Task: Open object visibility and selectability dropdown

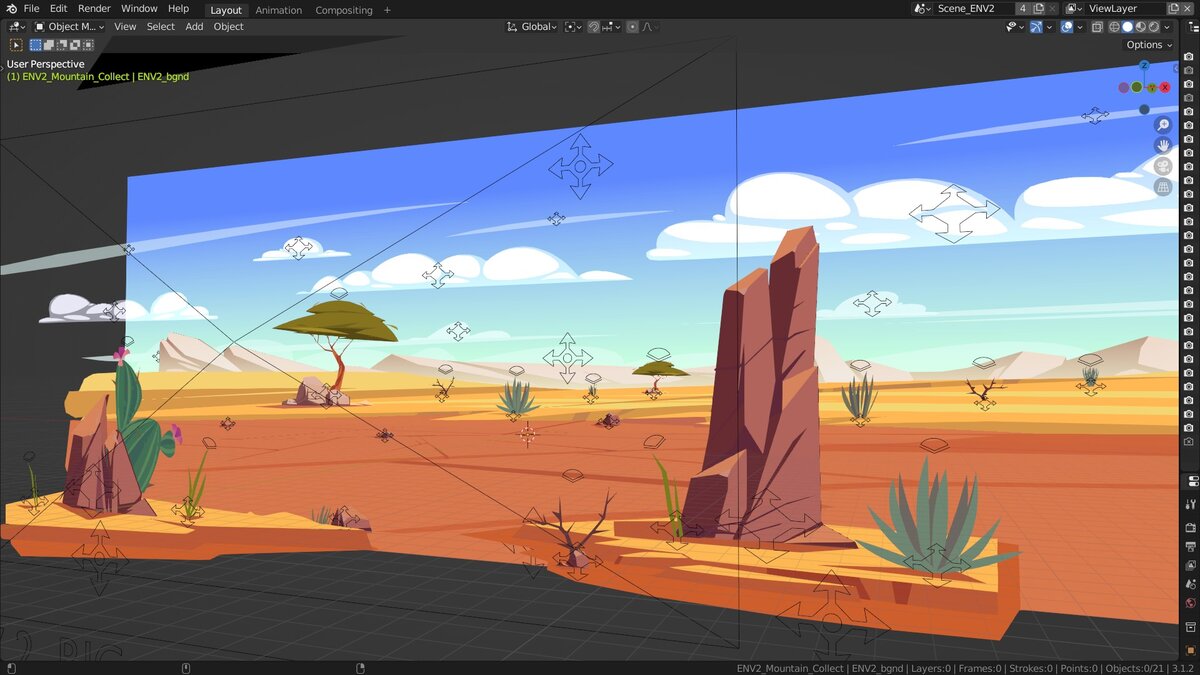Action: tap(1015, 27)
